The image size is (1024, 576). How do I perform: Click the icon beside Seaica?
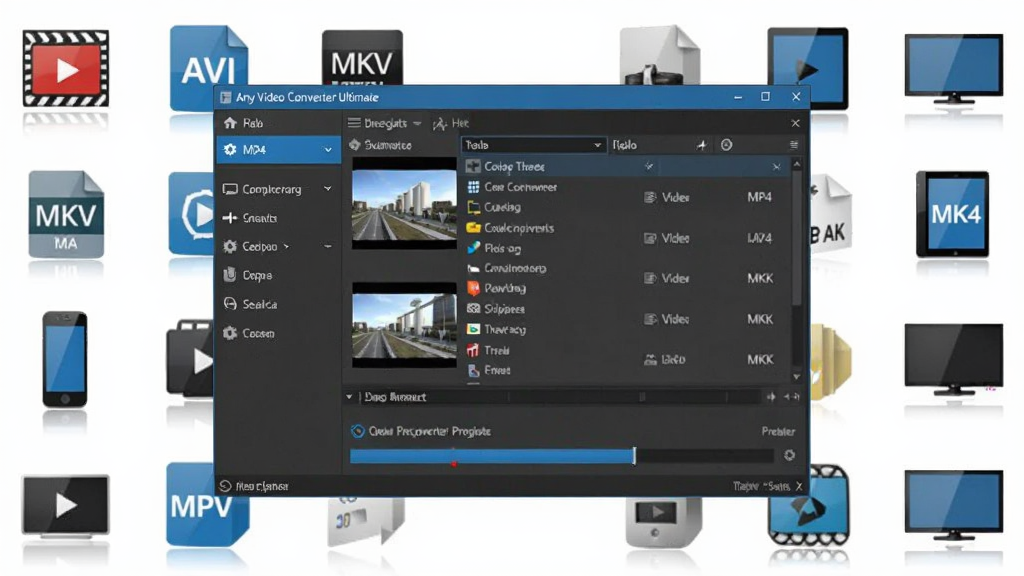(x=230, y=304)
